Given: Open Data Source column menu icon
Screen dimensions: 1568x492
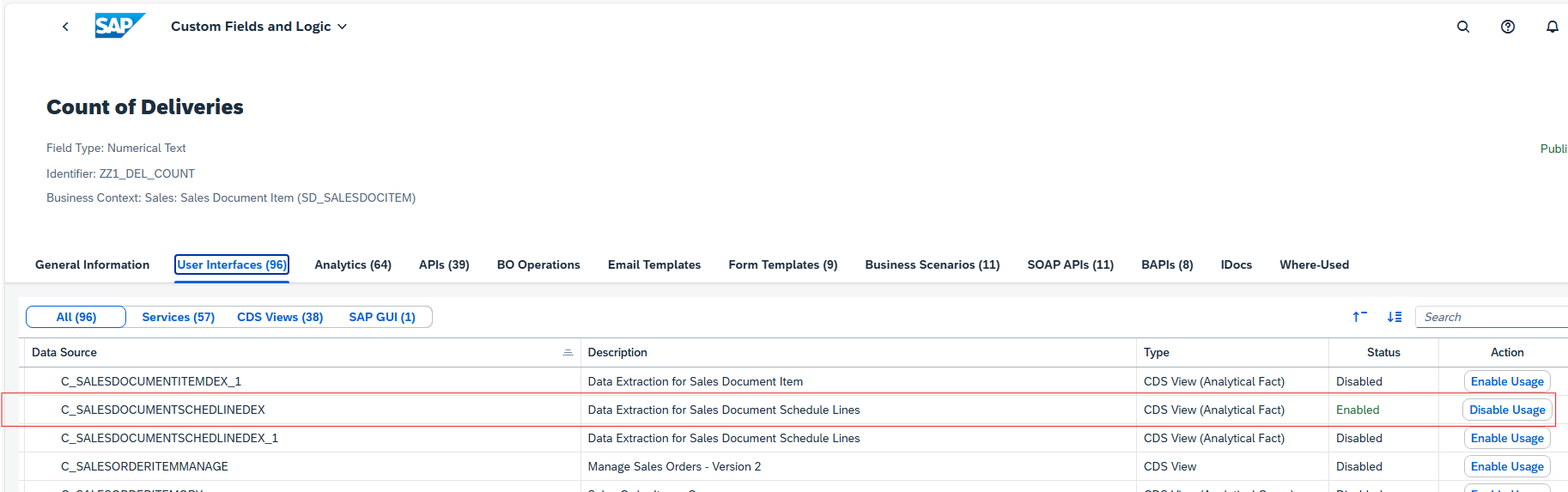Looking at the screenshot, I should (568, 353).
